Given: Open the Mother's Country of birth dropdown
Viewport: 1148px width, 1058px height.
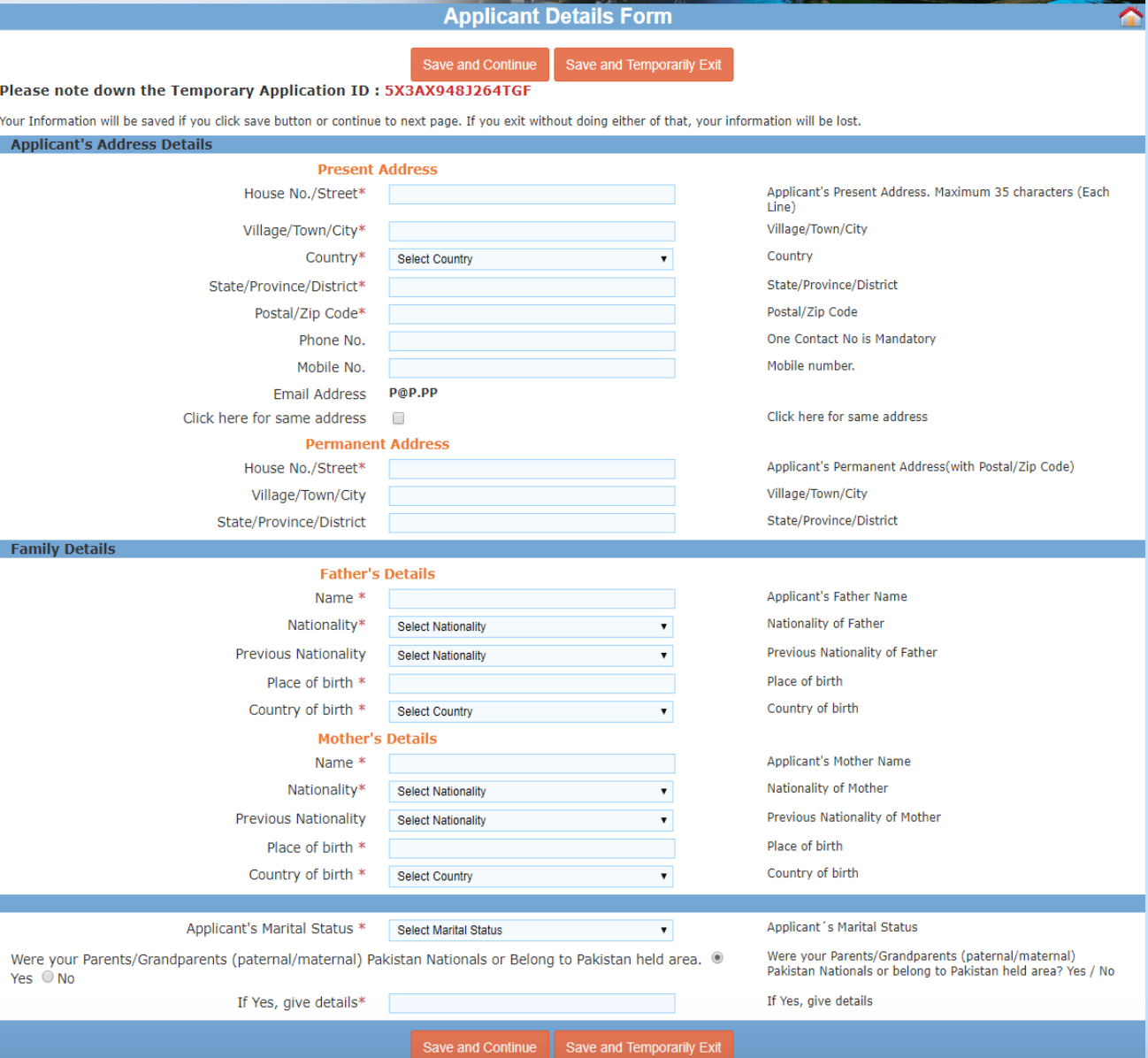Looking at the screenshot, I should tap(531, 876).
